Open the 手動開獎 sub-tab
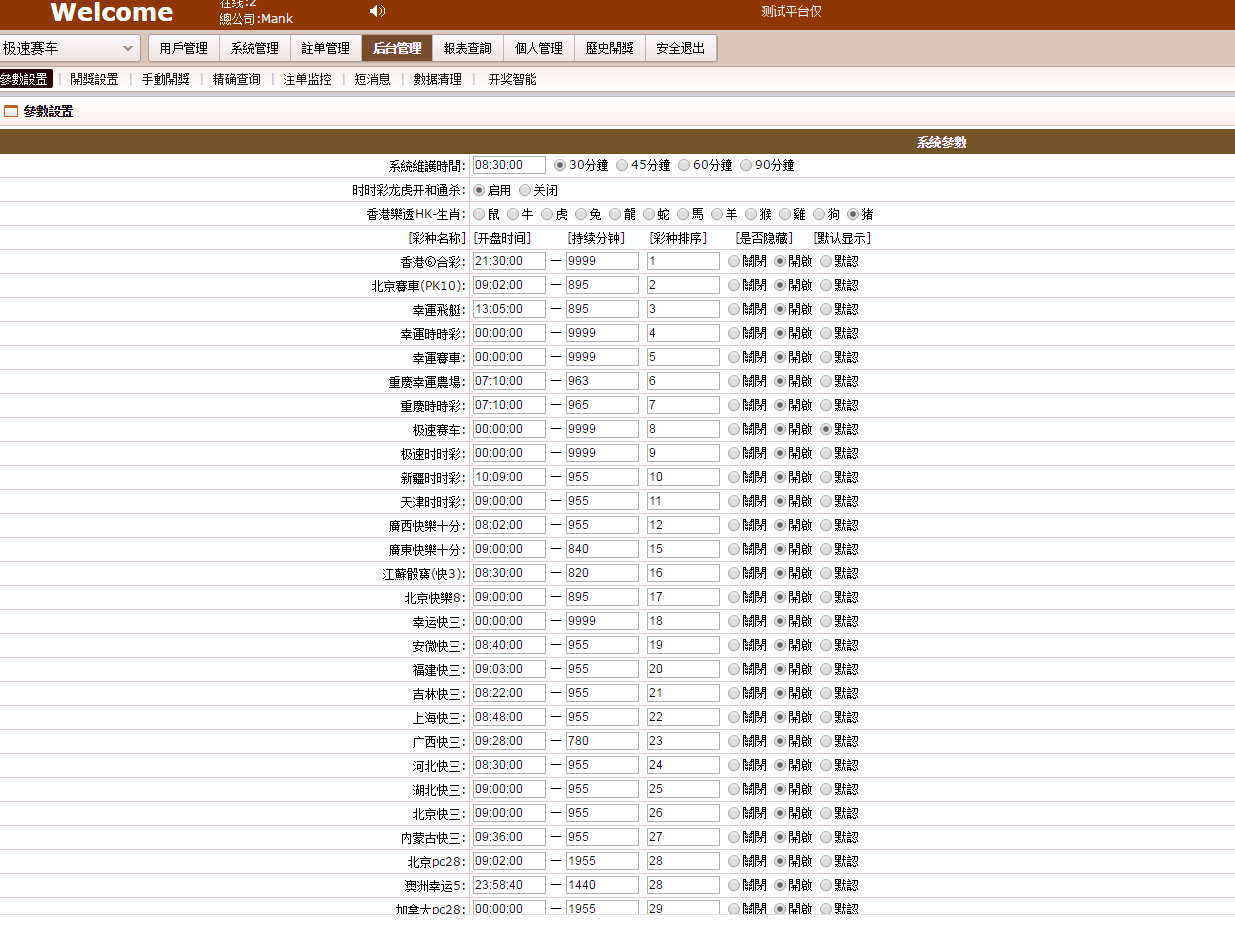Screen dimensions: 1235x931 [165, 79]
